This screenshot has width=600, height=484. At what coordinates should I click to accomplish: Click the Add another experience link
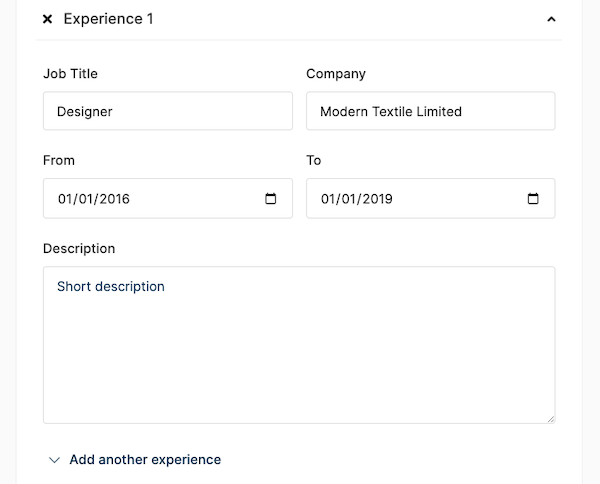coord(145,460)
